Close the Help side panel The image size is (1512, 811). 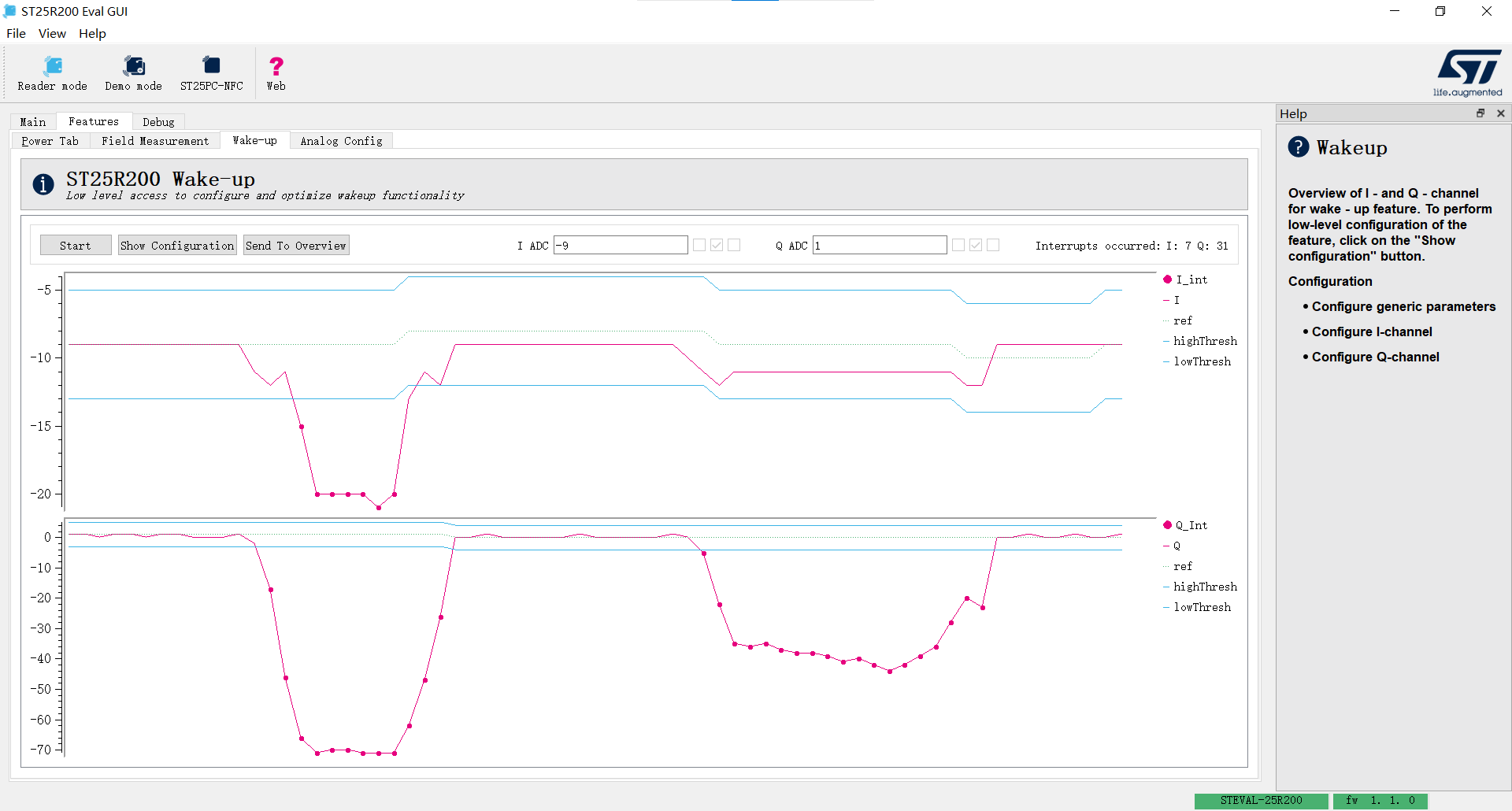coord(1501,113)
